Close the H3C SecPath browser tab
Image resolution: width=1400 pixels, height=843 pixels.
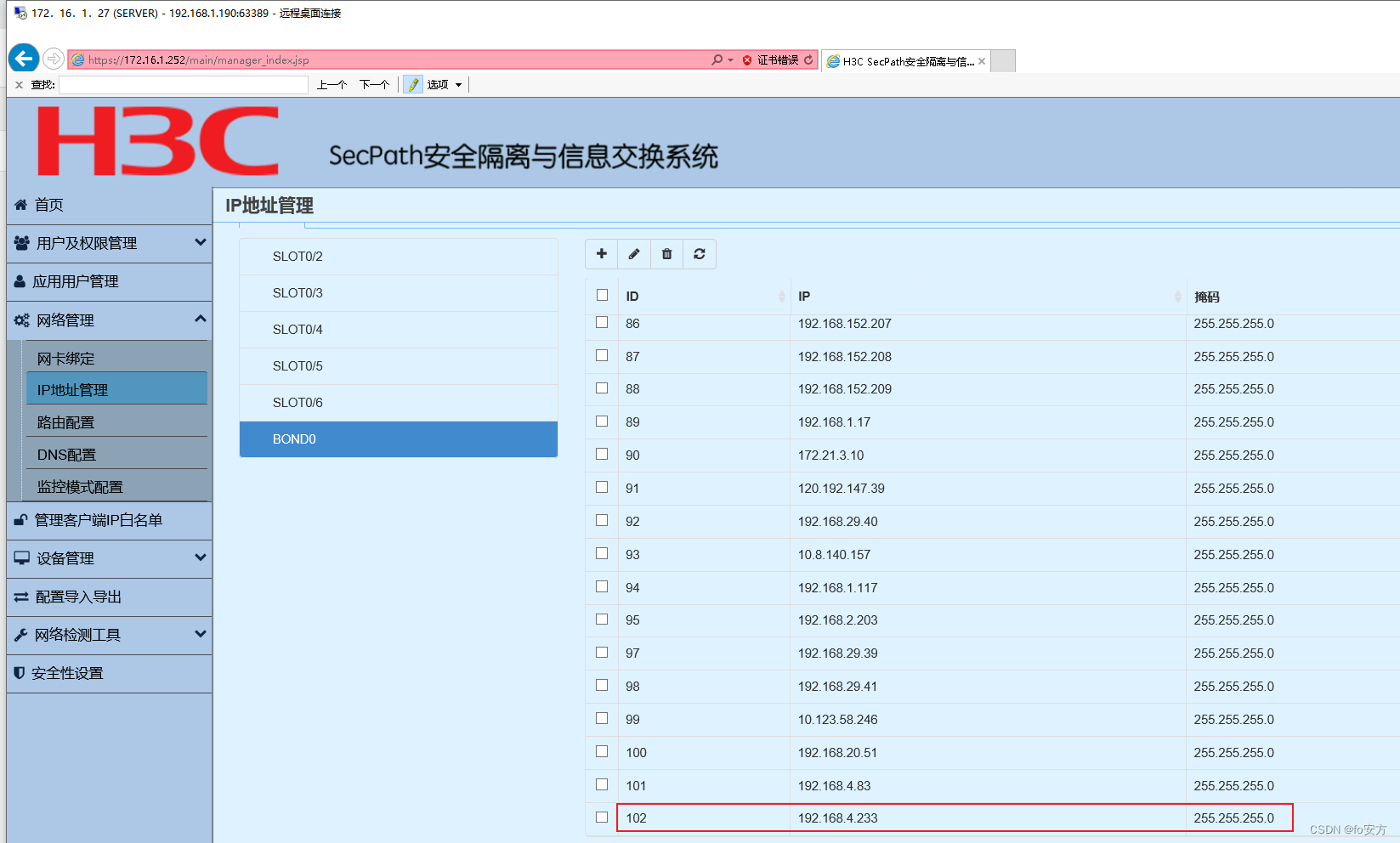point(982,61)
